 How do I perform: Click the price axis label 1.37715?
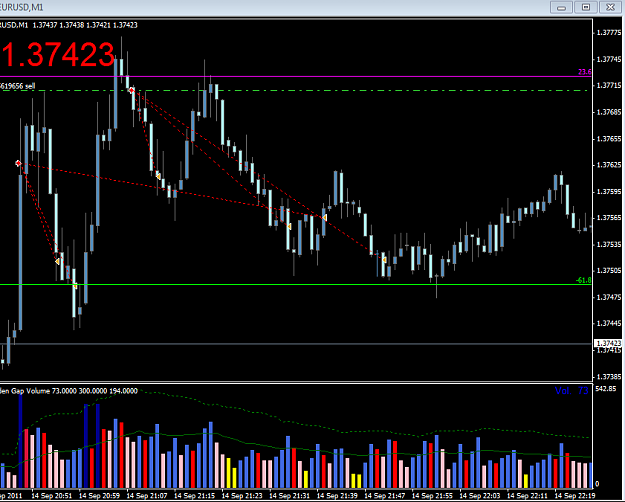tap(608, 86)
